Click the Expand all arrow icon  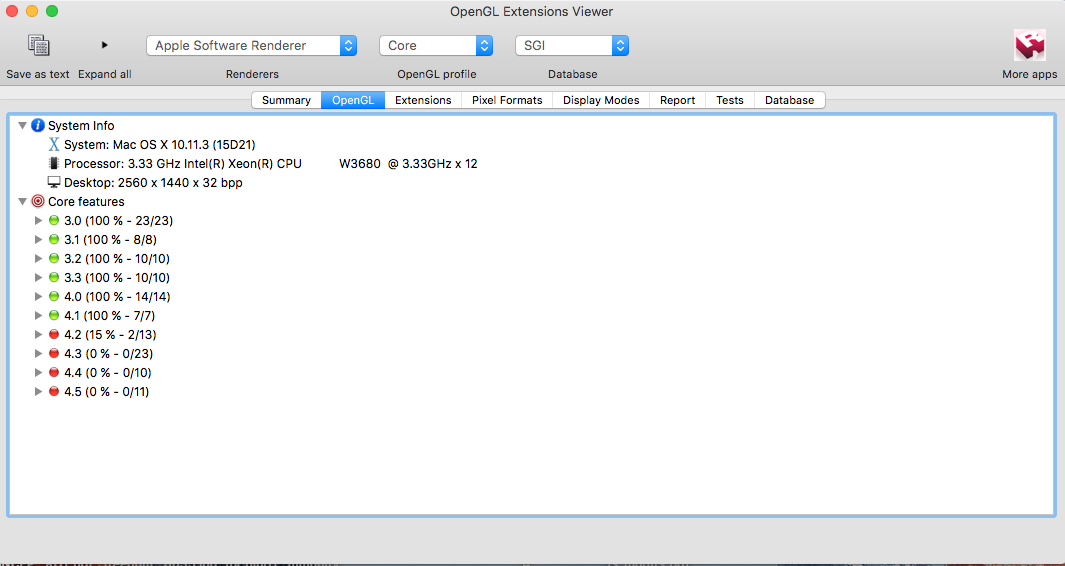(105, 45)
